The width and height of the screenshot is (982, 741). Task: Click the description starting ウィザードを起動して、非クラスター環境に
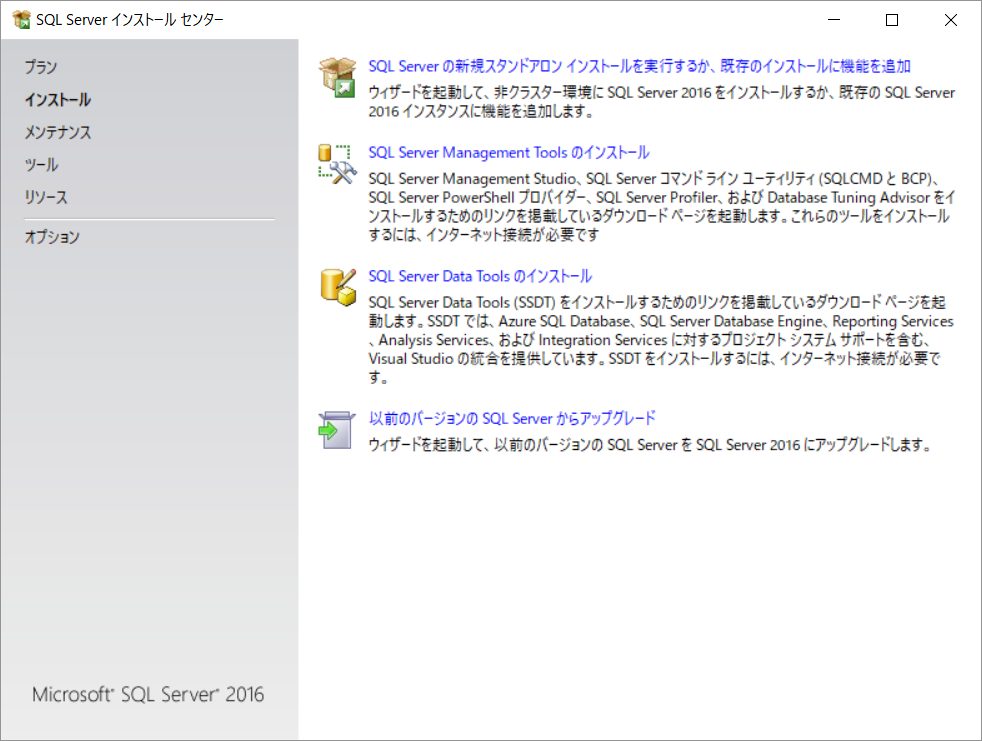pos(661,101)
